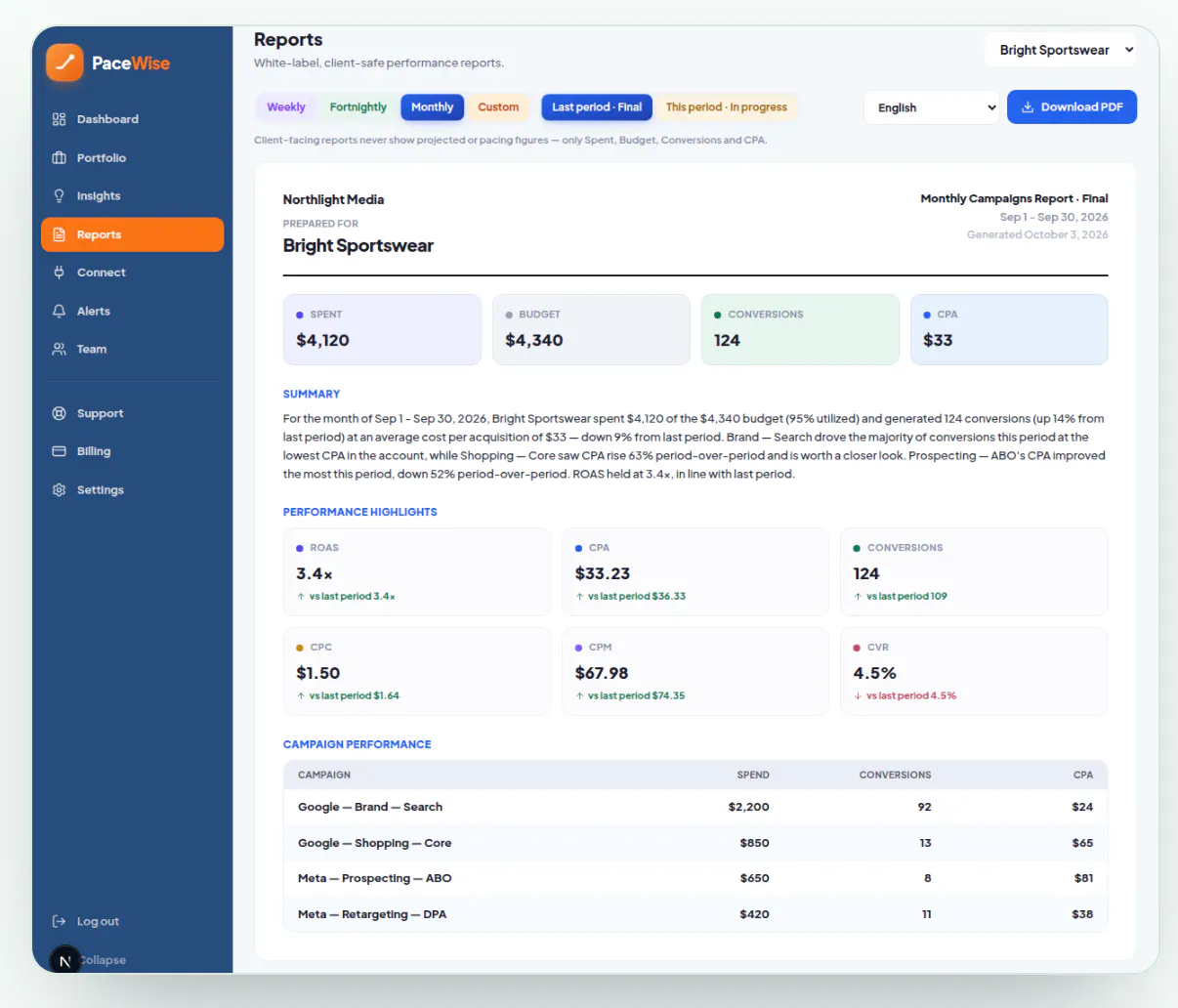Screen dimensions: 1178x1008
Task: Open the Dashboard menu item
Action: coord(133,119)
